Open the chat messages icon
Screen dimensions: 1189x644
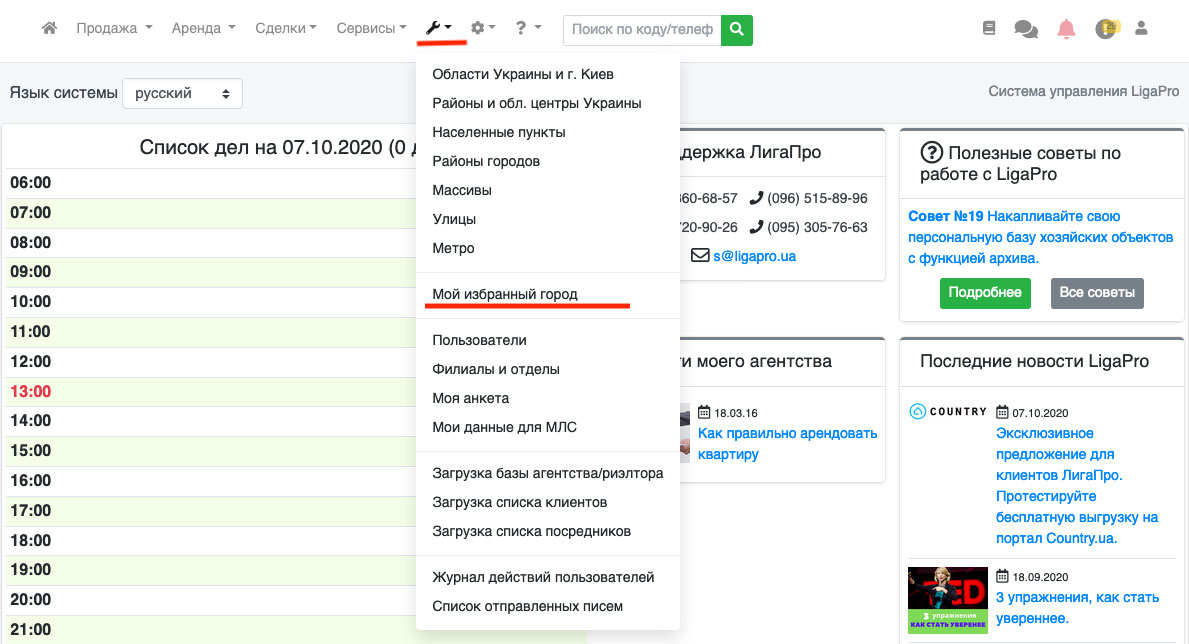click(1026, 29)
